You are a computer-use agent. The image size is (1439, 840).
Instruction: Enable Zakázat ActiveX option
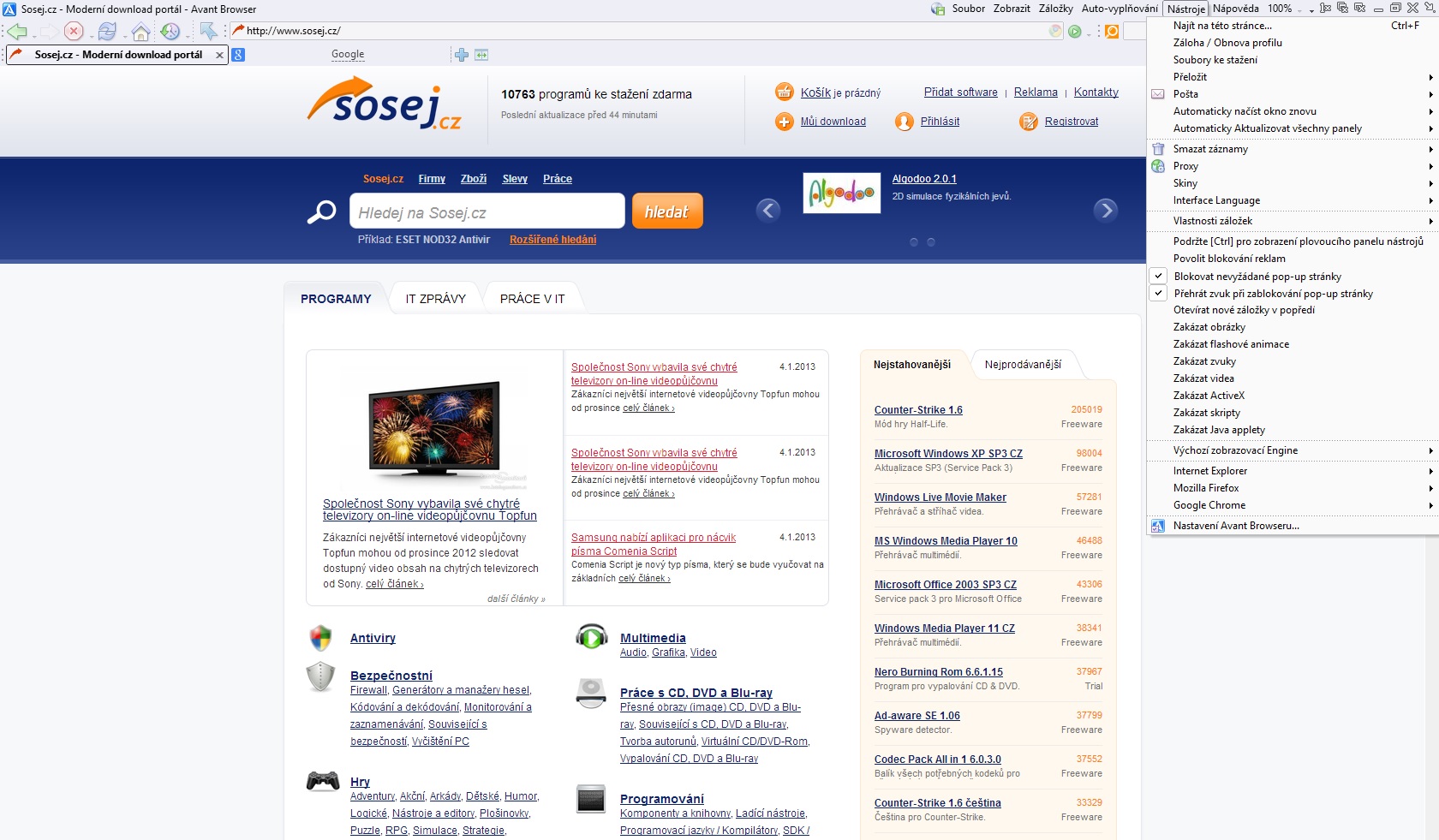[1293, 396]
